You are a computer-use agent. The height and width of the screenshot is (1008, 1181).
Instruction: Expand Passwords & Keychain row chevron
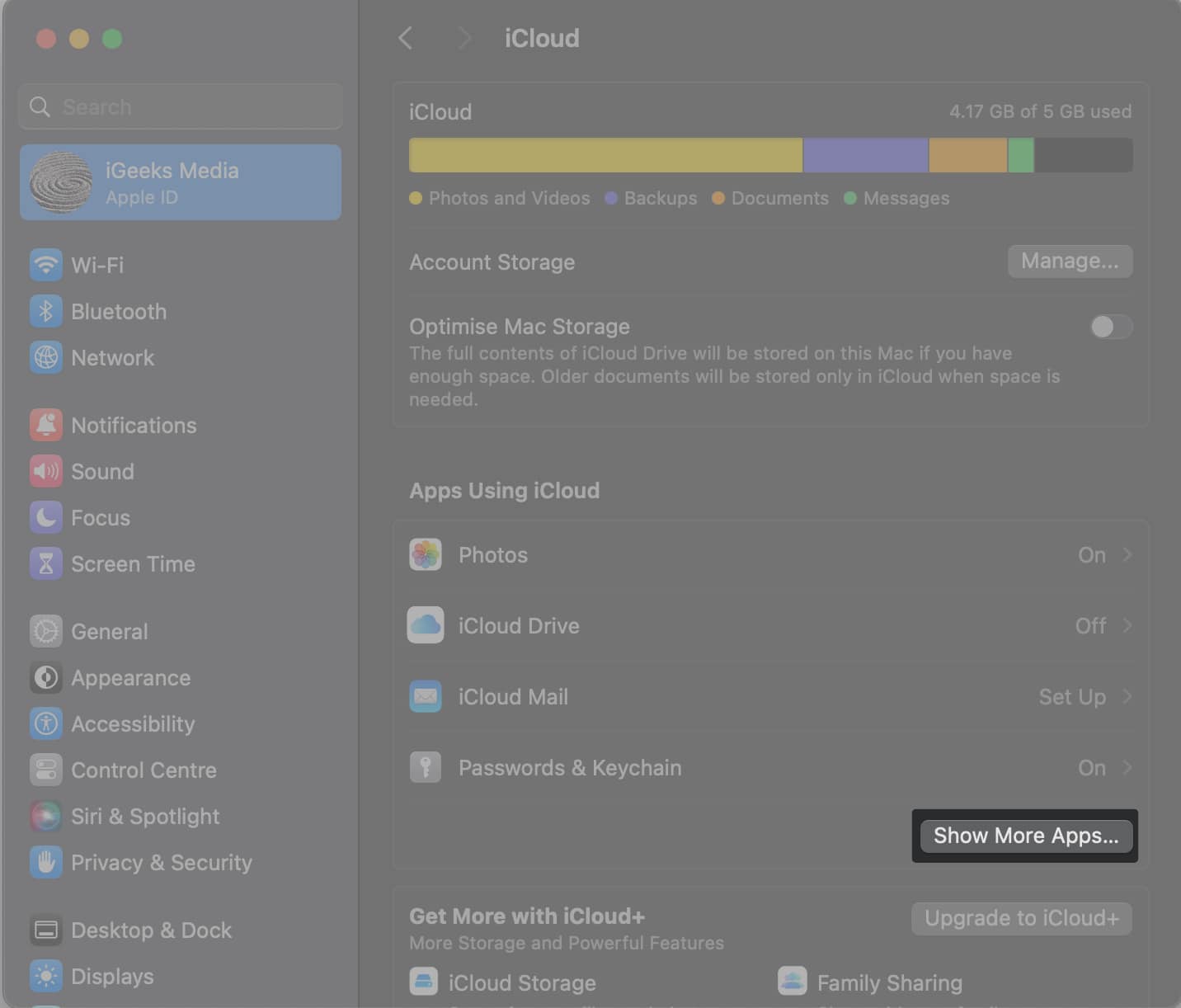point(1127,767)
